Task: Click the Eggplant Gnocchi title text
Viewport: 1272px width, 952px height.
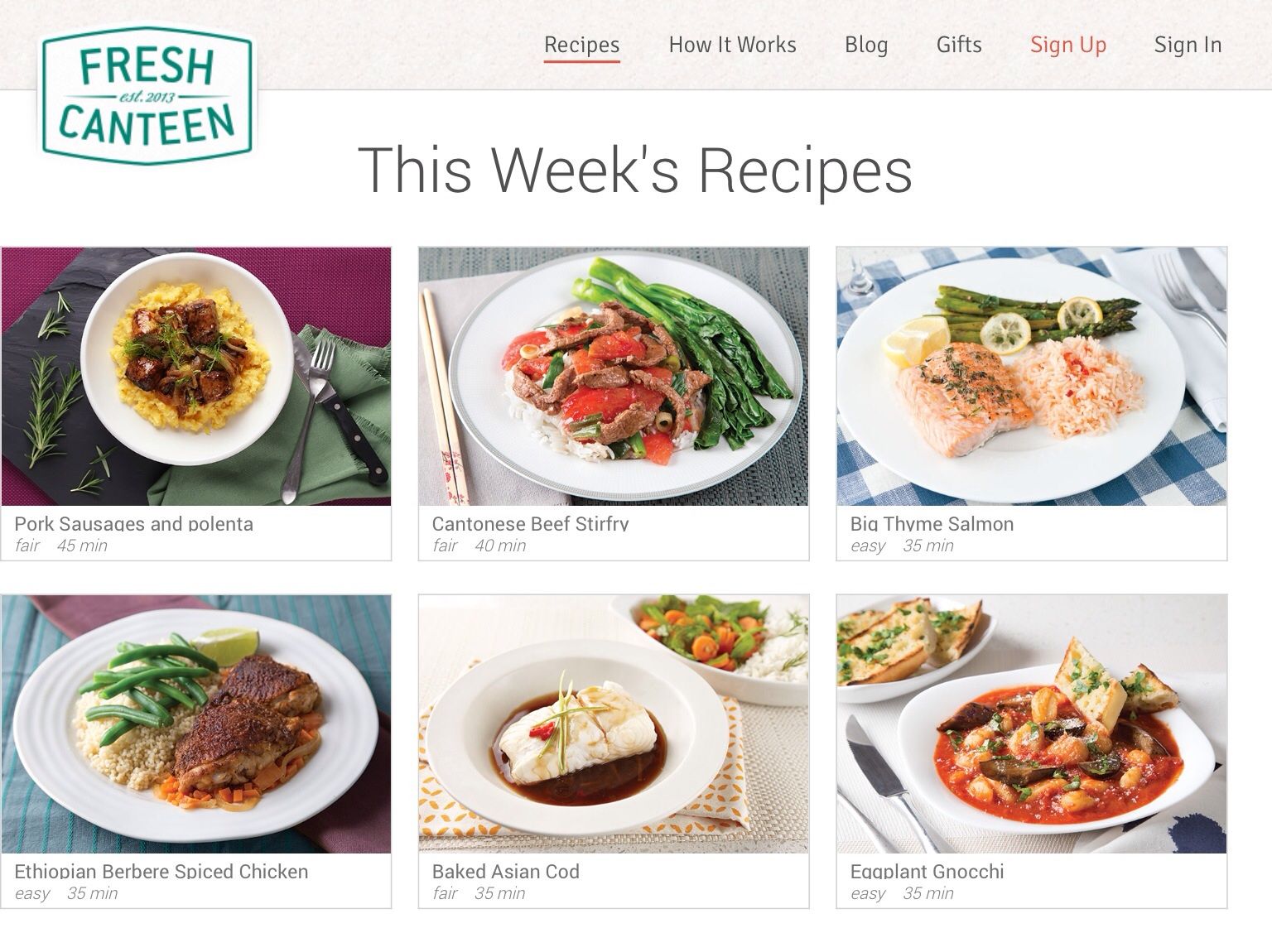Action: pyautogui.click(x=927, y=871)
